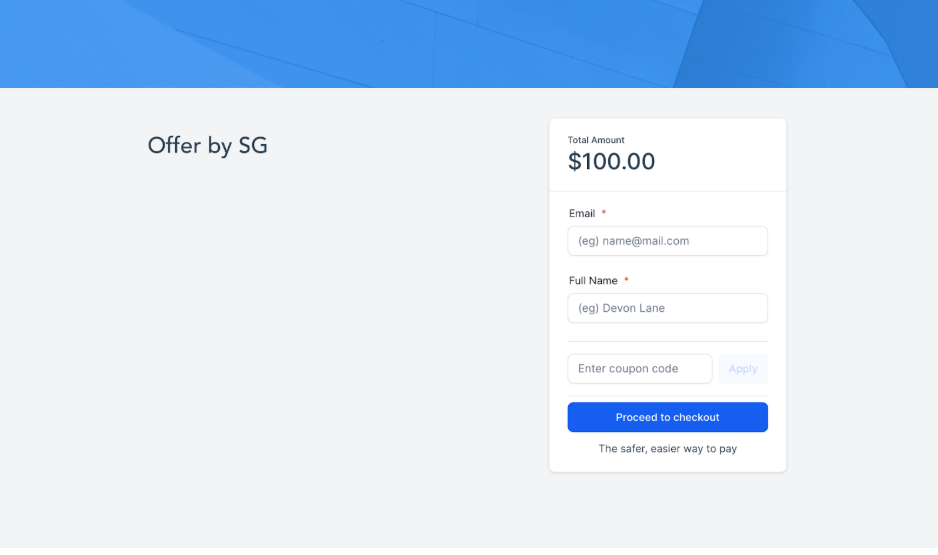This screenshot has height=555, width=938.
Task: Click the divider line above the coupon field
Action: coord(667,342)
